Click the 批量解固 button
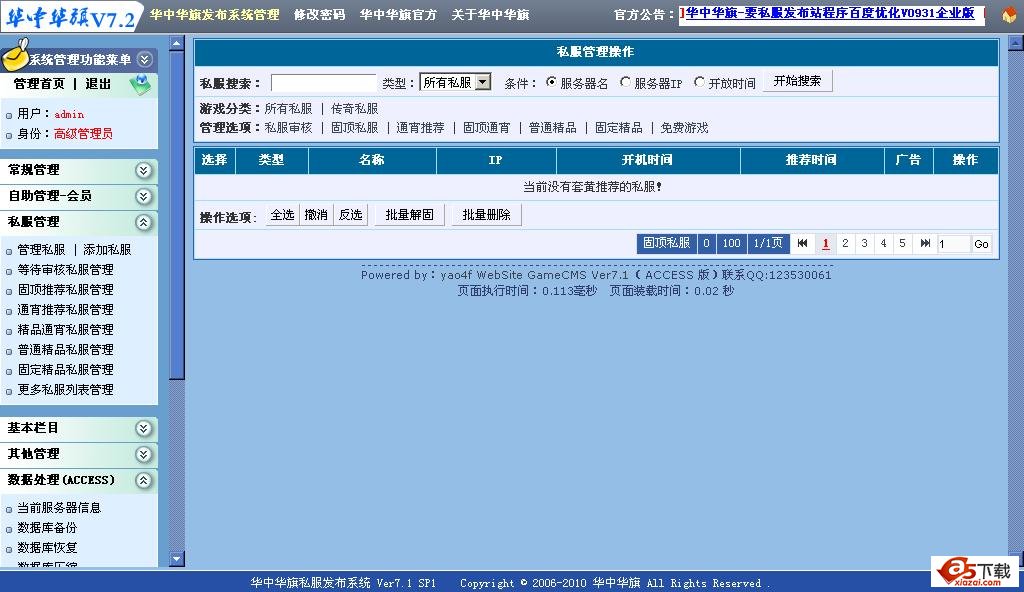 pos(409,215)
